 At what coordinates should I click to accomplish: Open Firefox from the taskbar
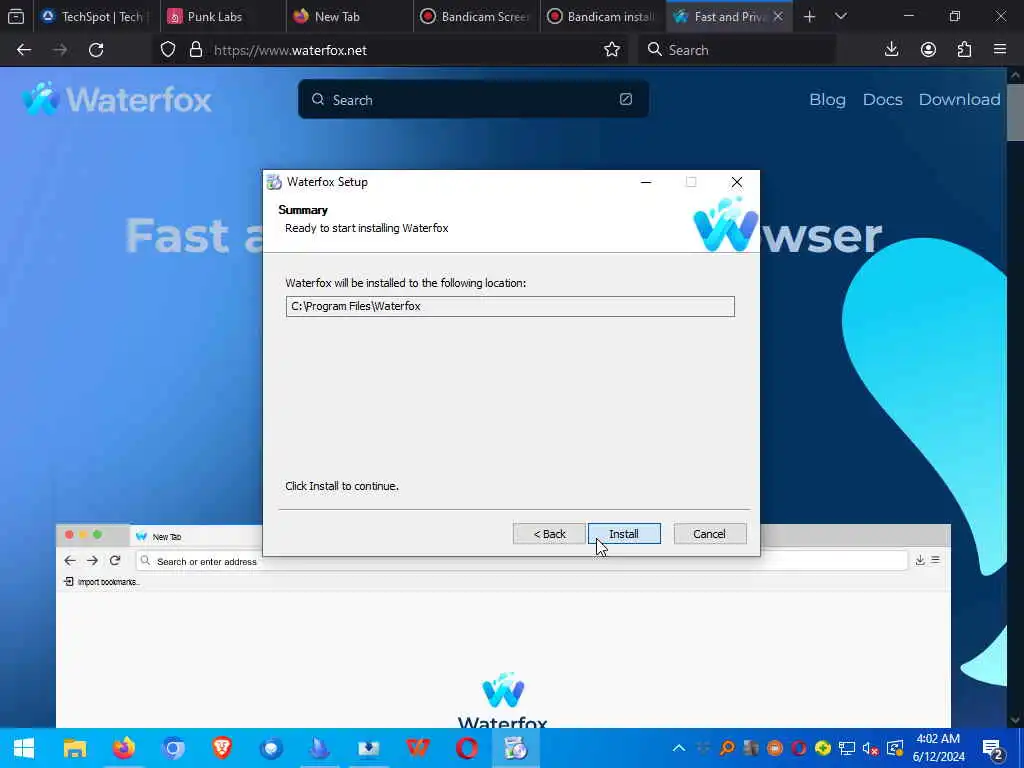pos(124,748)
